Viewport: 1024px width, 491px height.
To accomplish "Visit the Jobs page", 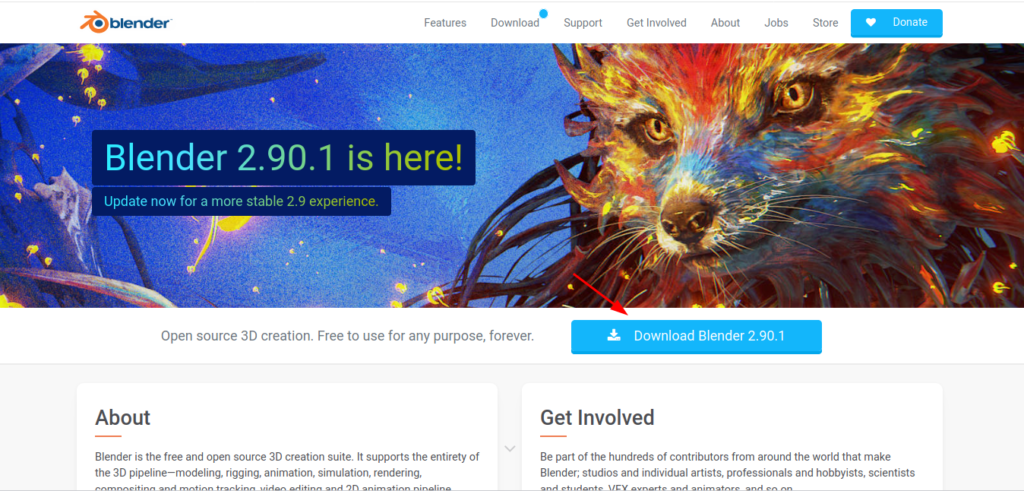I will (x=776, y=23).
